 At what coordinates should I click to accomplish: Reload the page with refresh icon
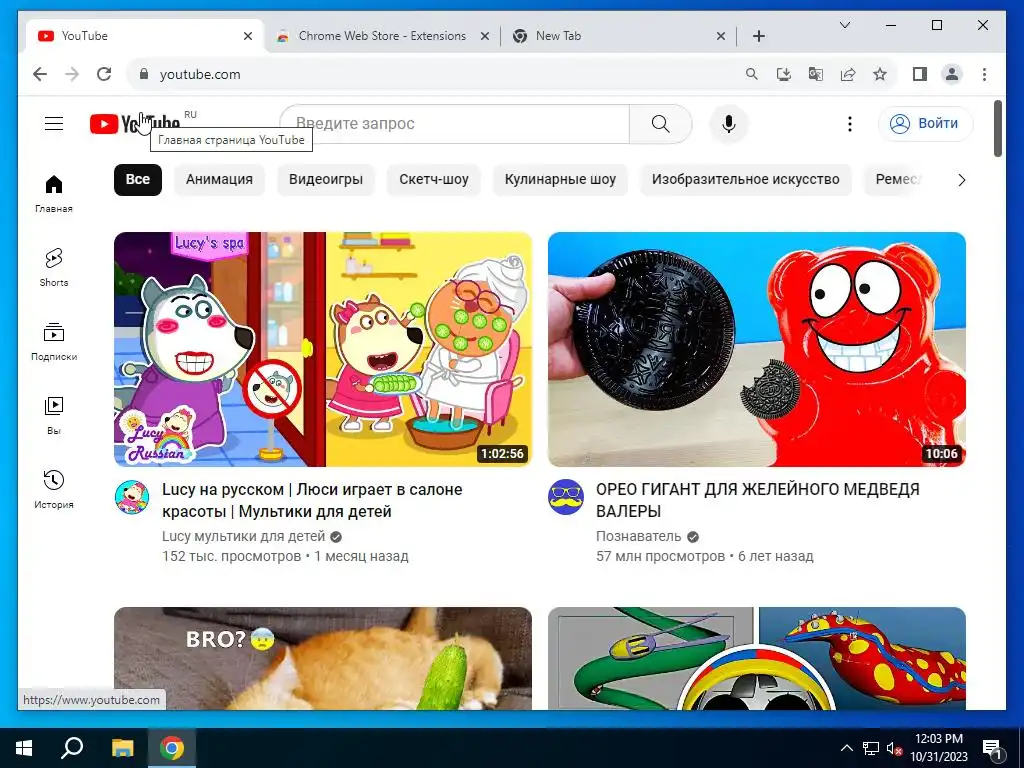pyautogui.click(x=104, y=74)
